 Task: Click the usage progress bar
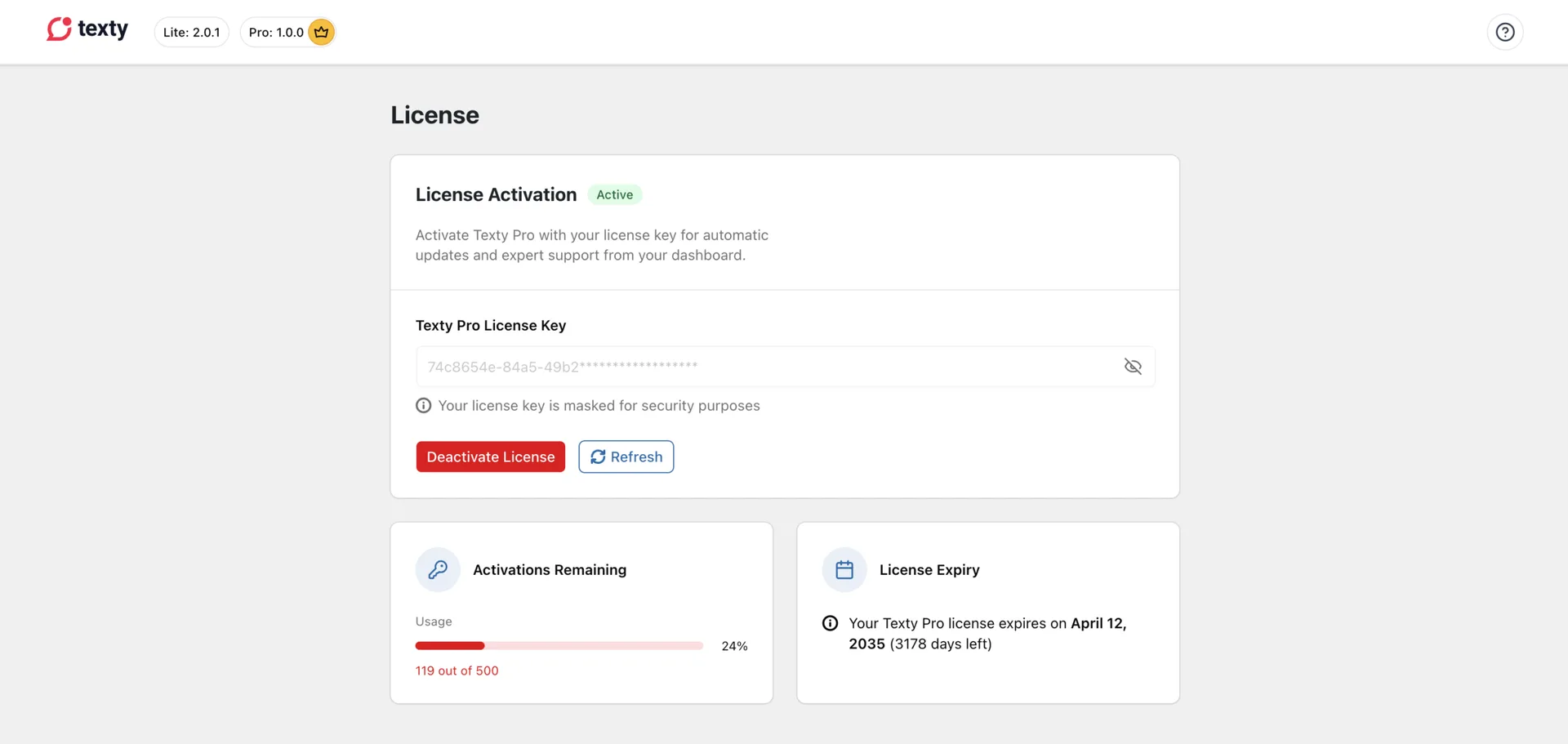(559, 646)
